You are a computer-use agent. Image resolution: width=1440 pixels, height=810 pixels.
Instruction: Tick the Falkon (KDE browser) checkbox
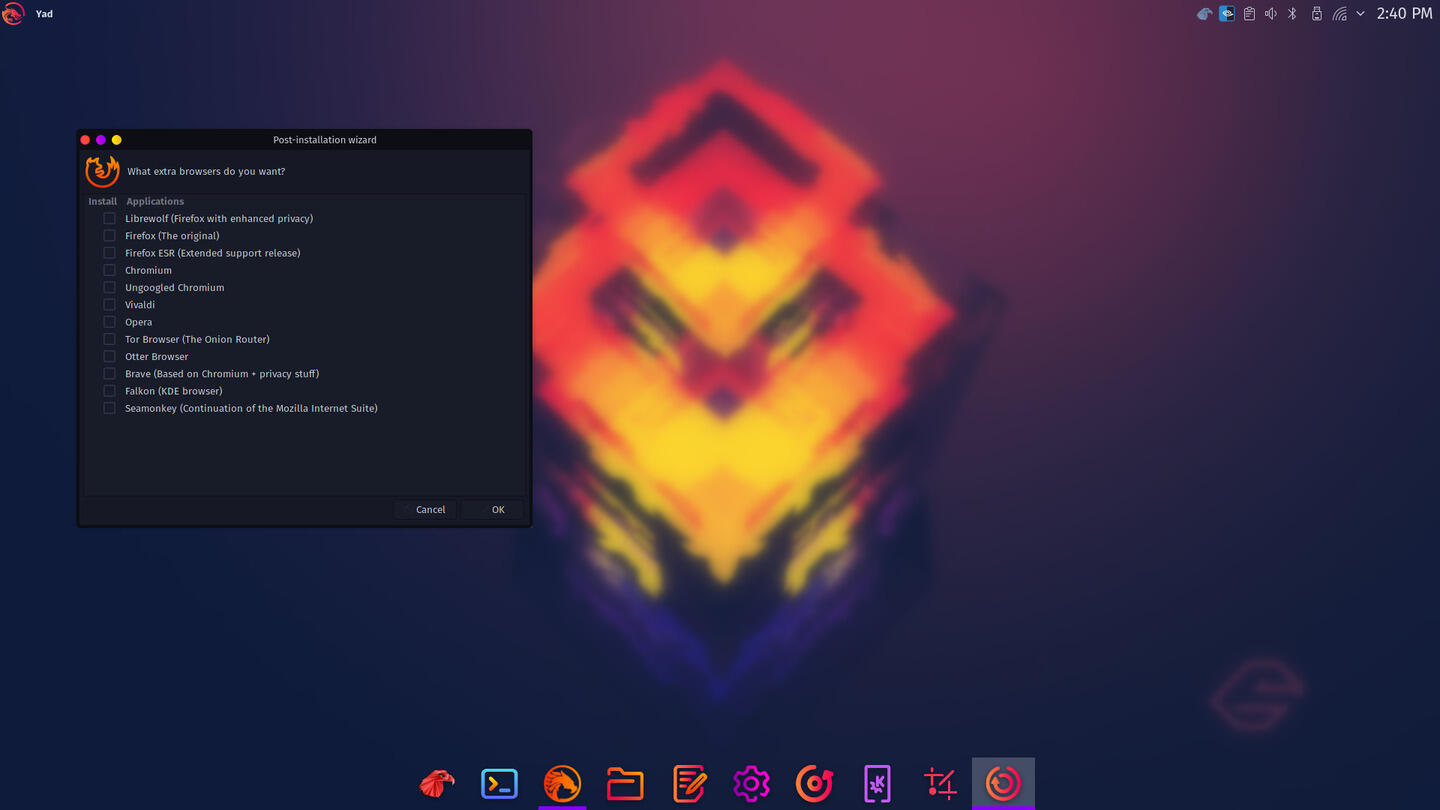coord(109,391)
